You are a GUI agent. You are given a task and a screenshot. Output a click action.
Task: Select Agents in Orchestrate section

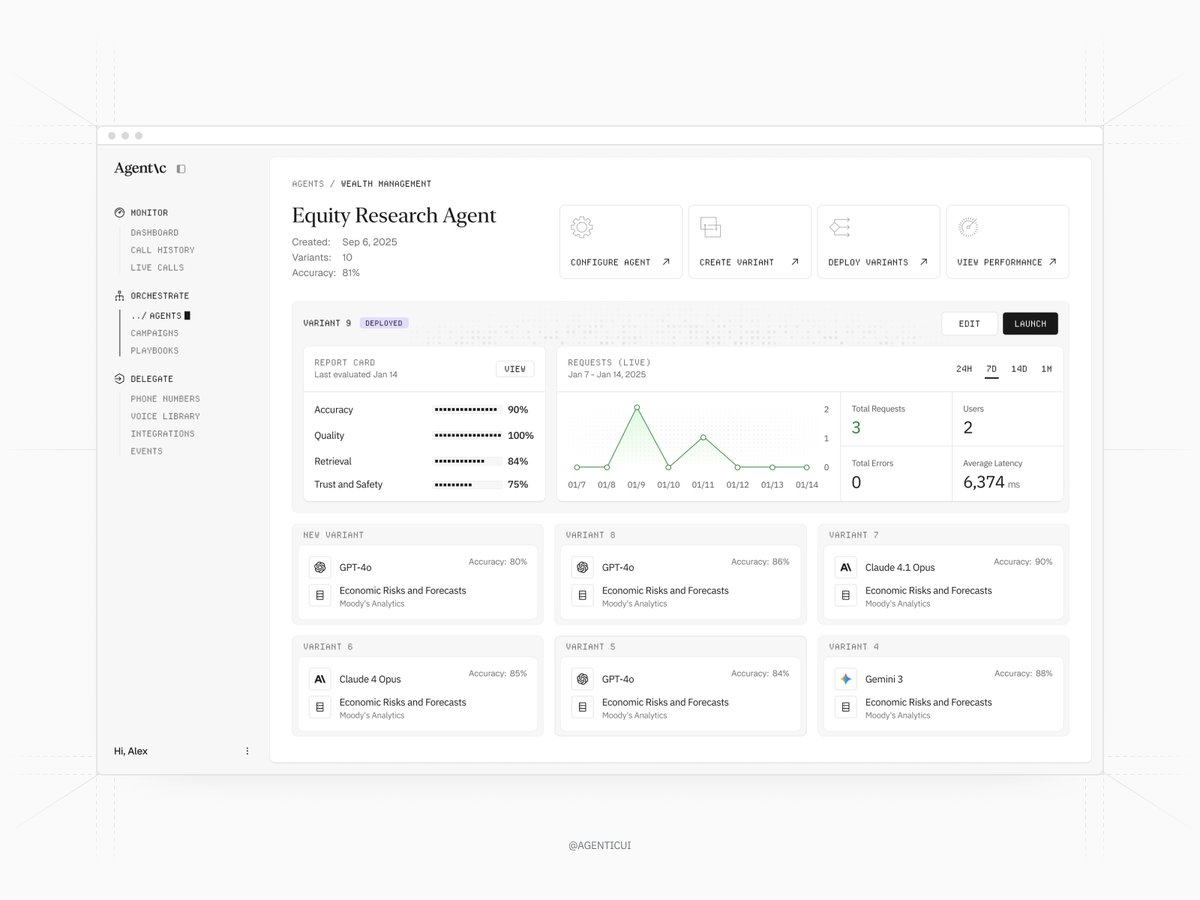click(160, 316)
